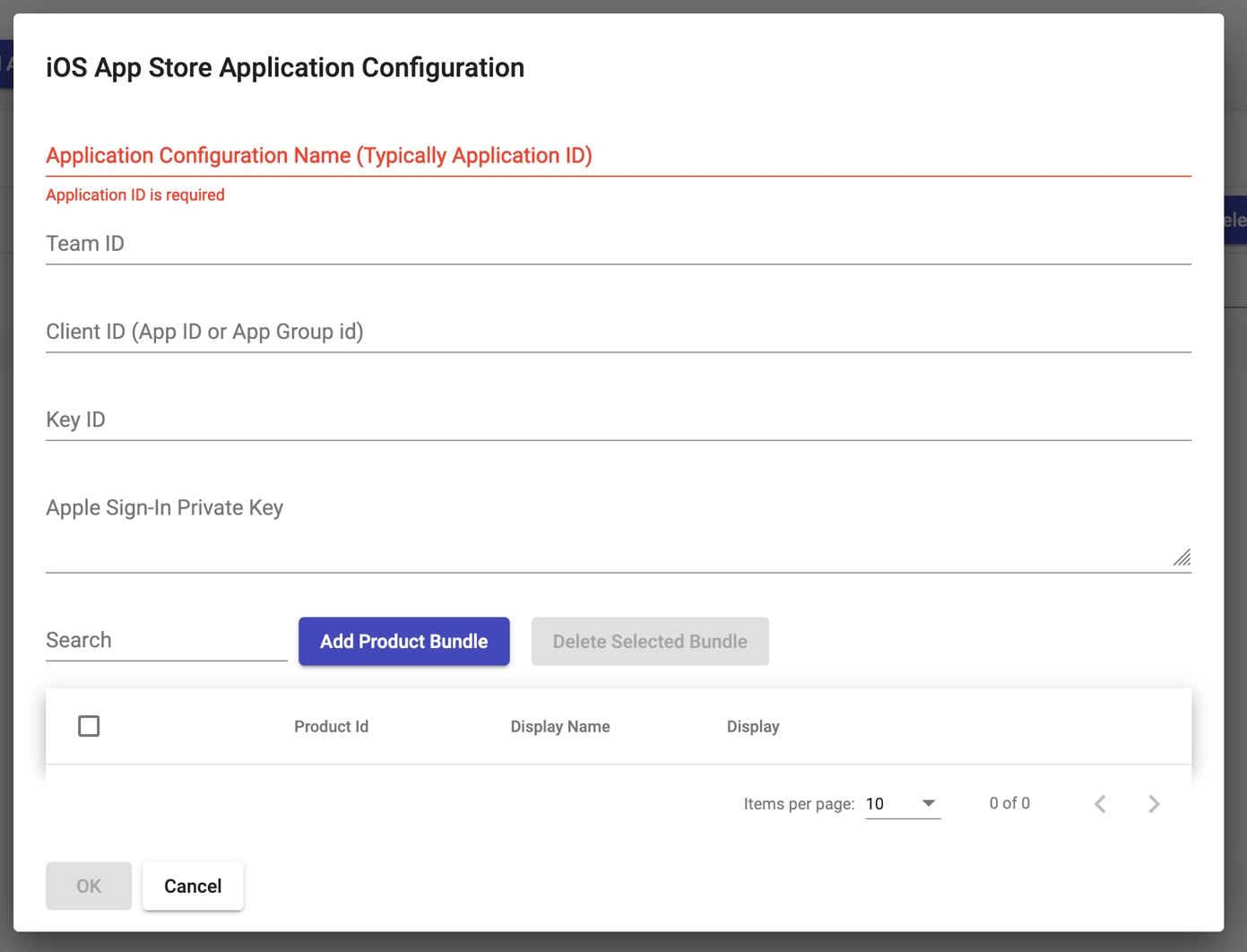This screenshot has height=952, width=1247.
Task: Click the Delete Selected Bundle button
Action: coord(649,642)
